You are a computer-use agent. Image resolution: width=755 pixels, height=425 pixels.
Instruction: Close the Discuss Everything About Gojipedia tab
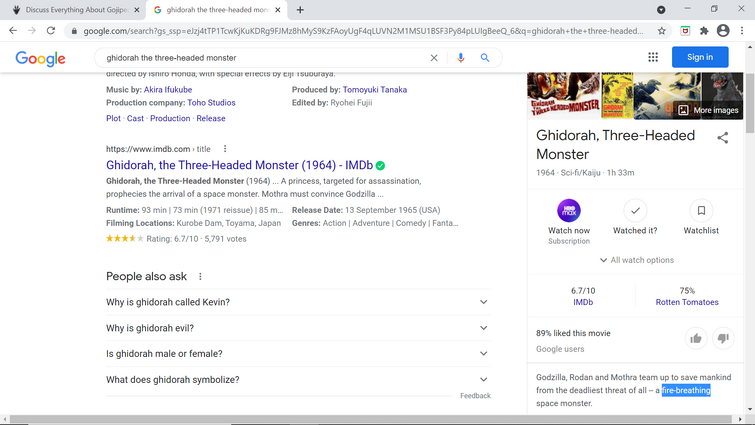[x=137, y=10]
